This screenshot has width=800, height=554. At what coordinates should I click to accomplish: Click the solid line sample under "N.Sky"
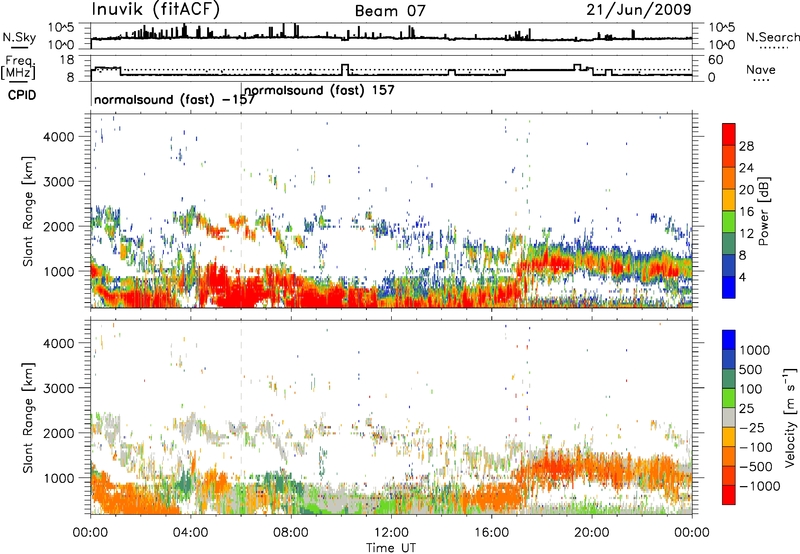(x=19, y=47)
